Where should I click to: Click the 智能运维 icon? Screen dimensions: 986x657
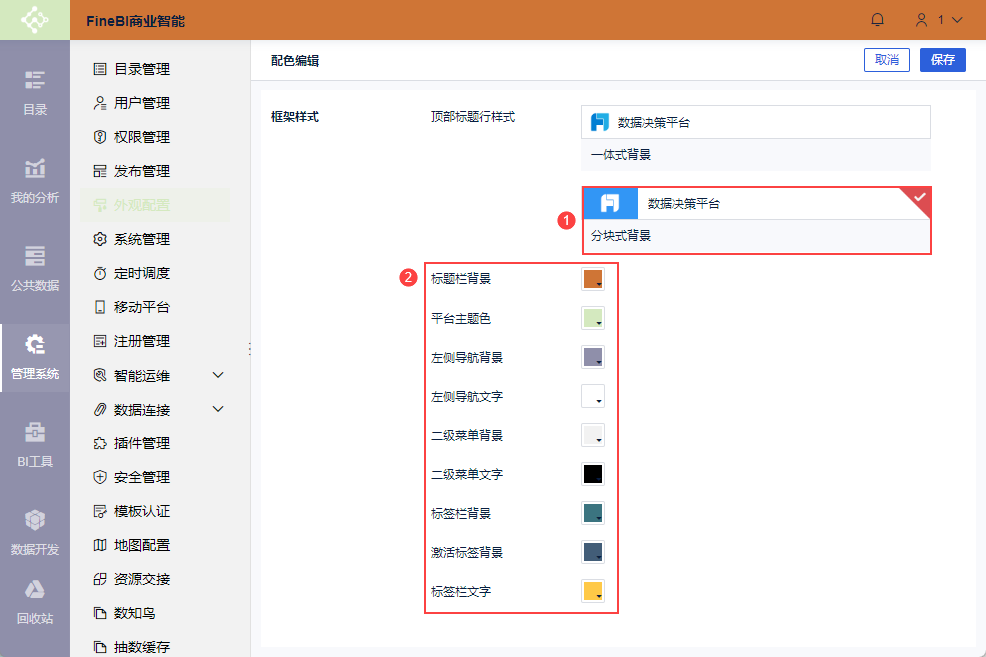100,375
